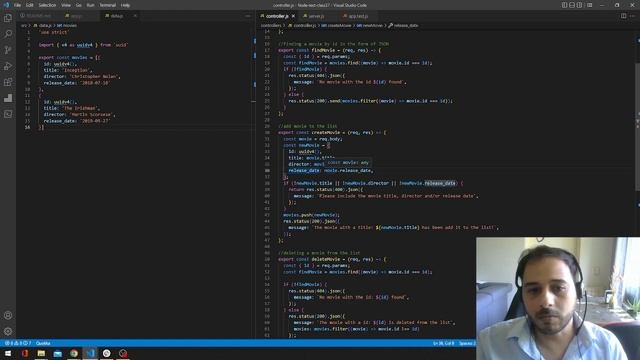Image resolution: width=640 pixels, height=360 pixels.
Task: Open Mail app from the taskbar
Action: tap(58, 353)
